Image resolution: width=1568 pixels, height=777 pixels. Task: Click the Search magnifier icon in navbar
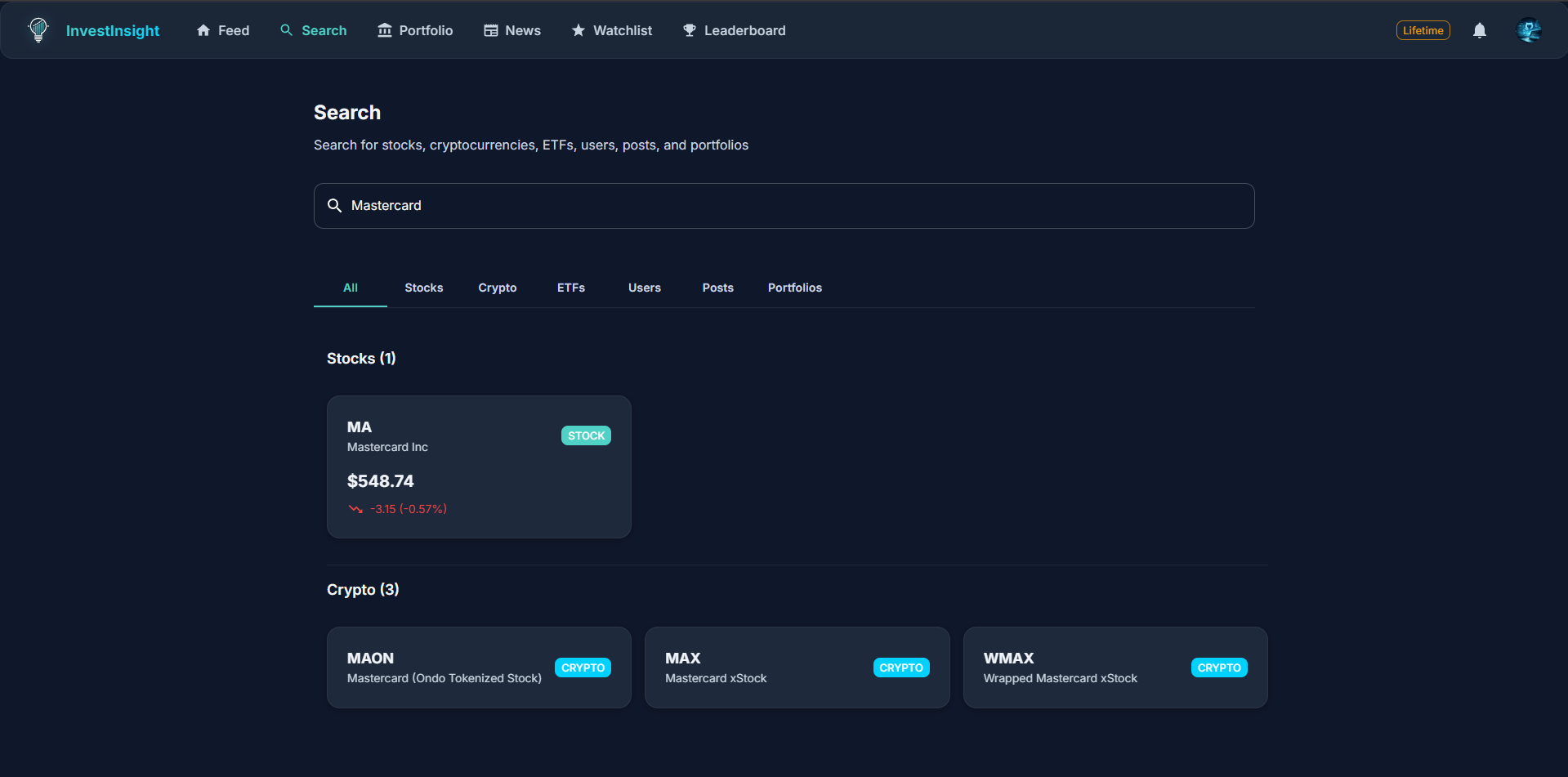[x=285, y=29]
